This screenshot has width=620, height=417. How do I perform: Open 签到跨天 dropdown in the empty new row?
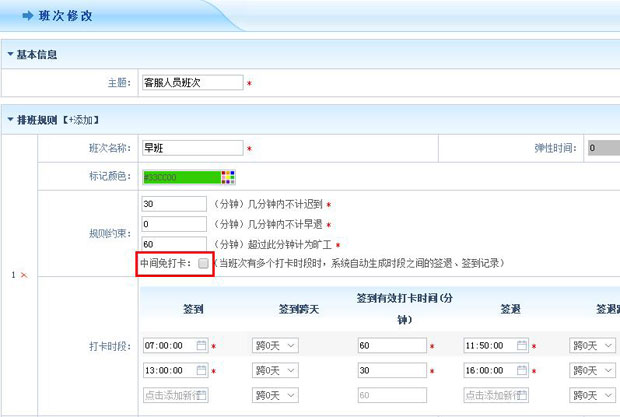[275, 395]
